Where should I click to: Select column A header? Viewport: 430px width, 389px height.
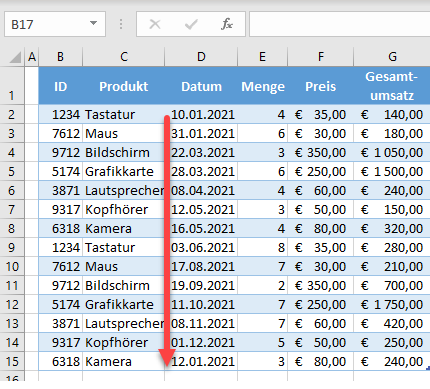point(32,57)
